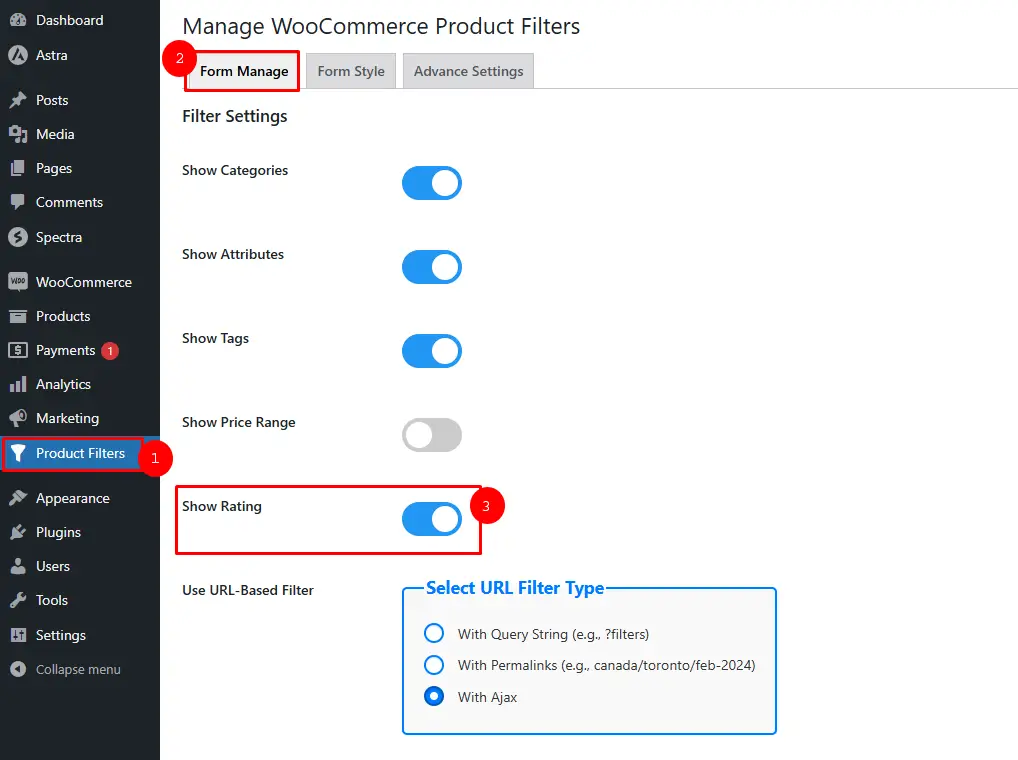This screenshot has height=760, width=1018.
Task: Open the Payments notification badge
Action: (110, 350)
